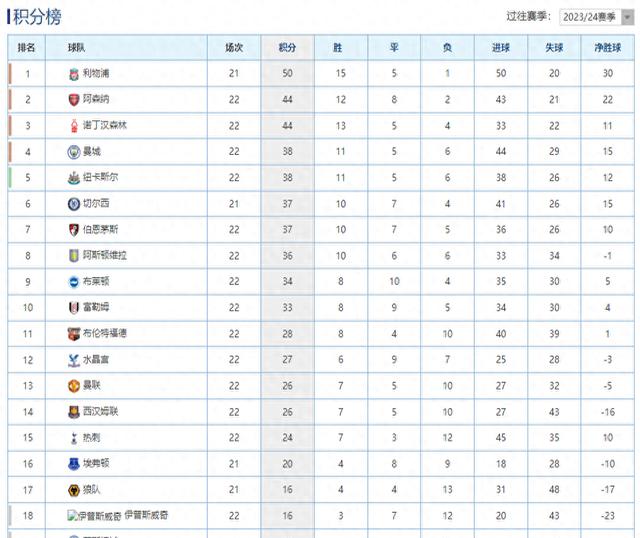
Task: Click the Chelsea club crest icon
Action: click(74, 204)
